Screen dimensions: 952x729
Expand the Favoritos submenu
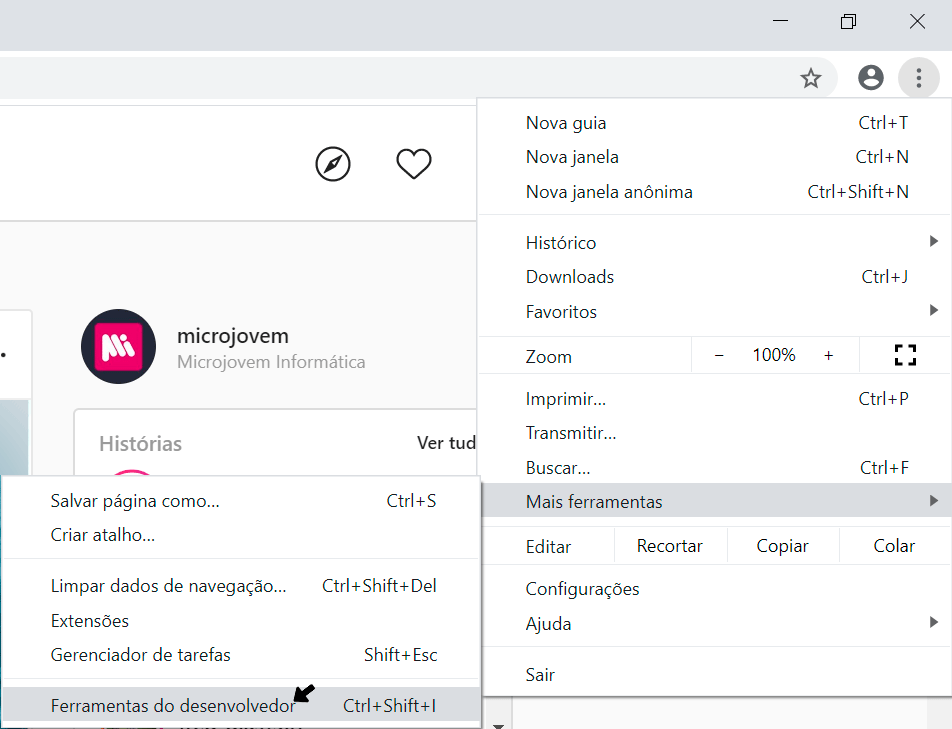pos(715,312)
